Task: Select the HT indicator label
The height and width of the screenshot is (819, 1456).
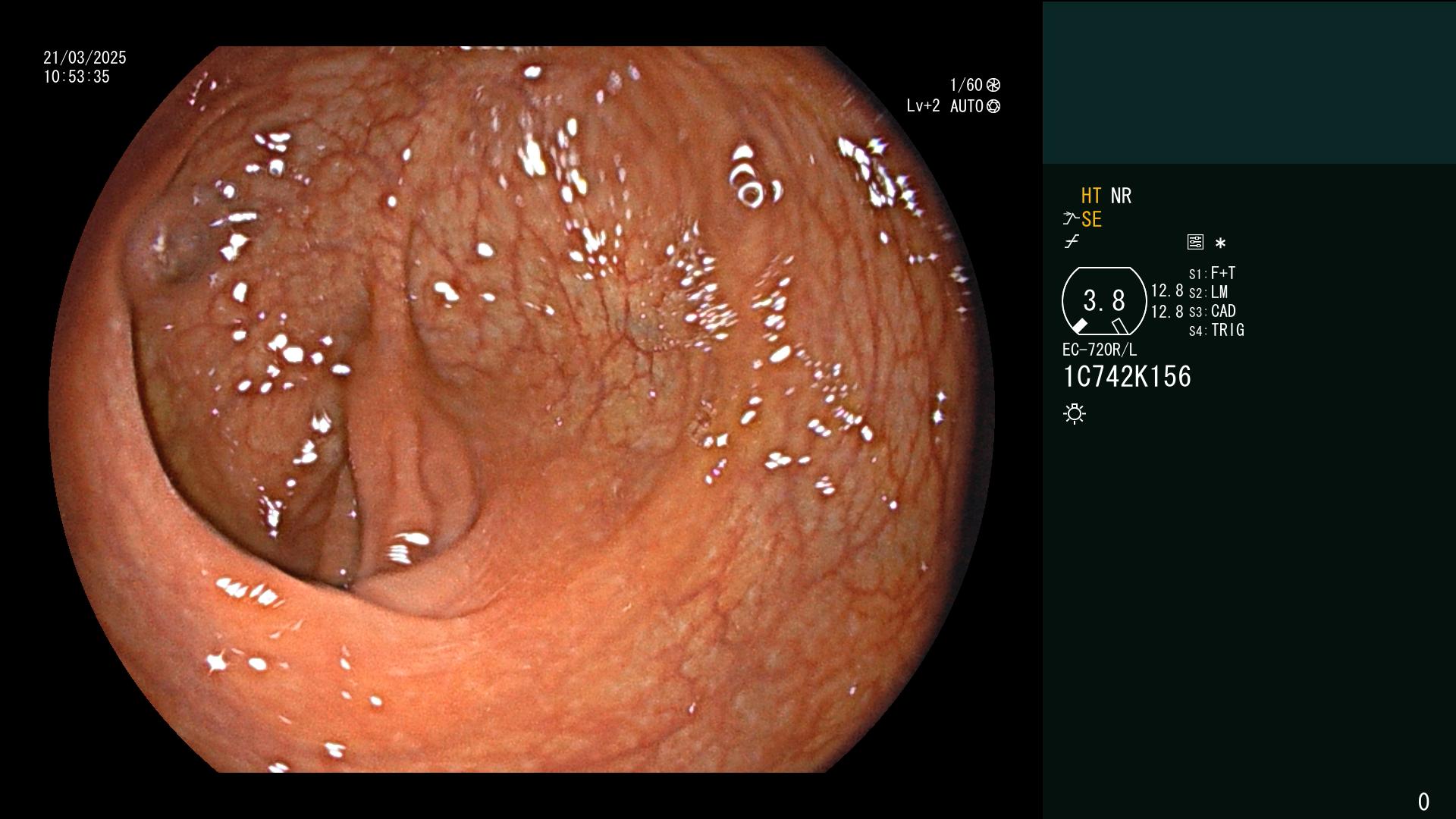Action: pyautogui.click(x=1091, y=196)
